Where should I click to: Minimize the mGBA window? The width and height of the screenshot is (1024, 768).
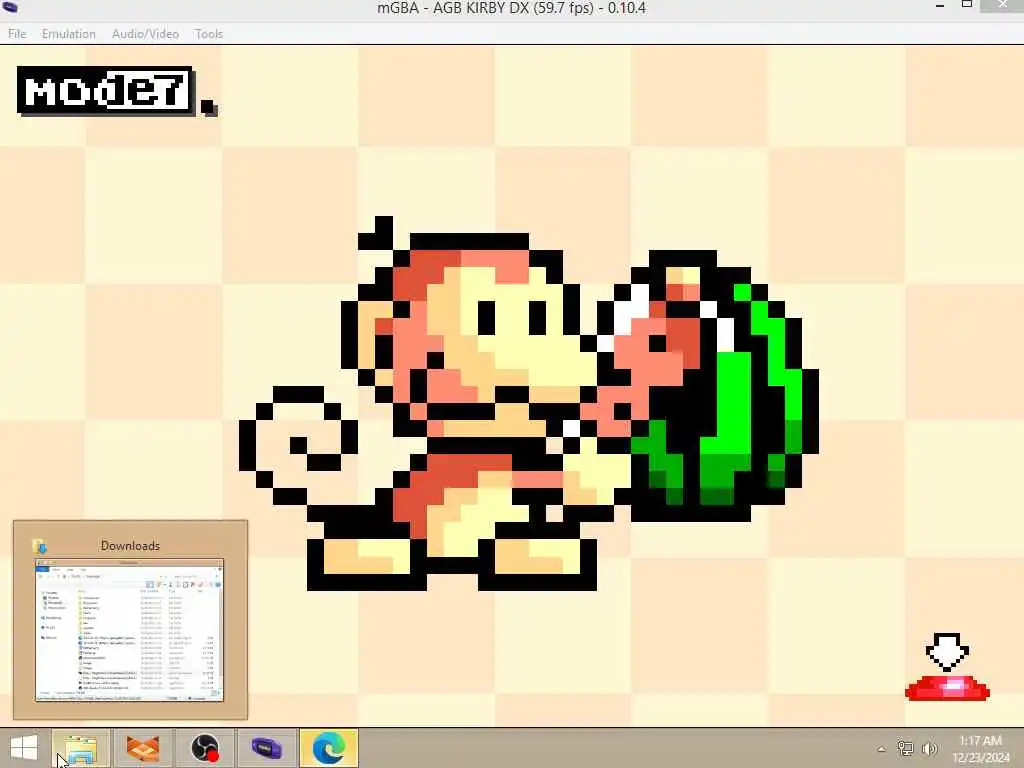click(940, 6)
